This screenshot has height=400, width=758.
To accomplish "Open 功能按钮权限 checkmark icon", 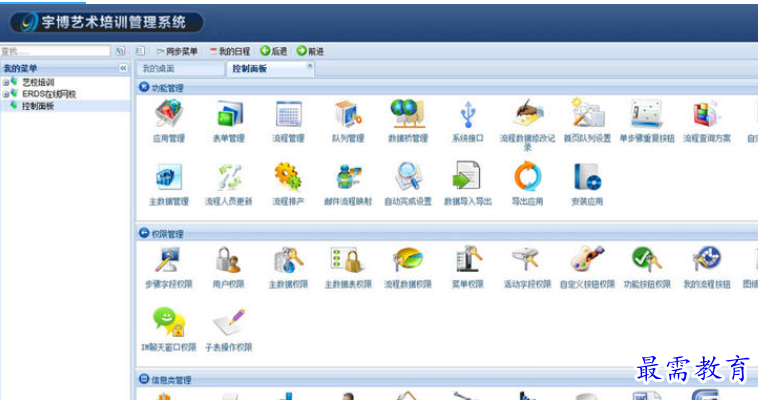I will point(646,260).
